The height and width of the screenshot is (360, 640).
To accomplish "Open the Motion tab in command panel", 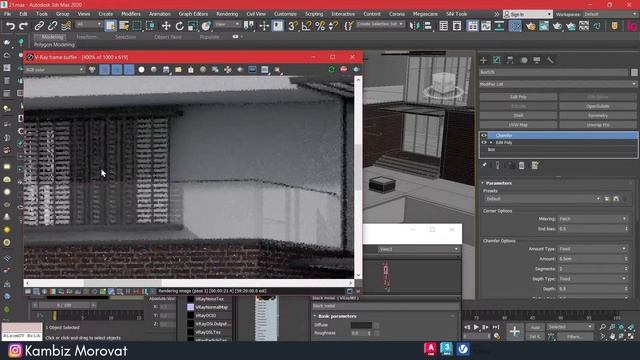I will click(x=524, y=60).
